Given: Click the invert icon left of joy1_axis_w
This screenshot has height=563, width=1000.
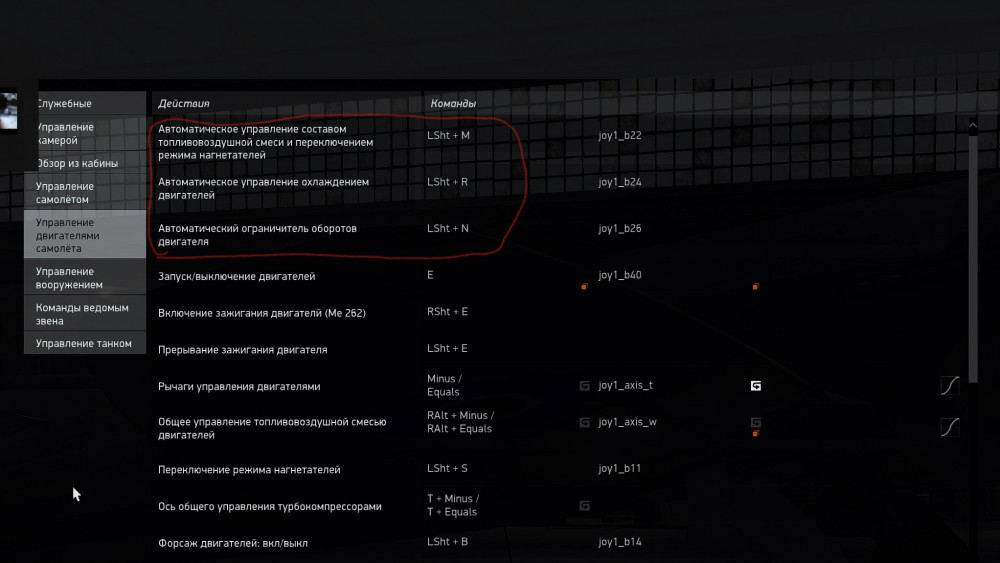Looking at the screenshot, I should (x=584, y=422).
